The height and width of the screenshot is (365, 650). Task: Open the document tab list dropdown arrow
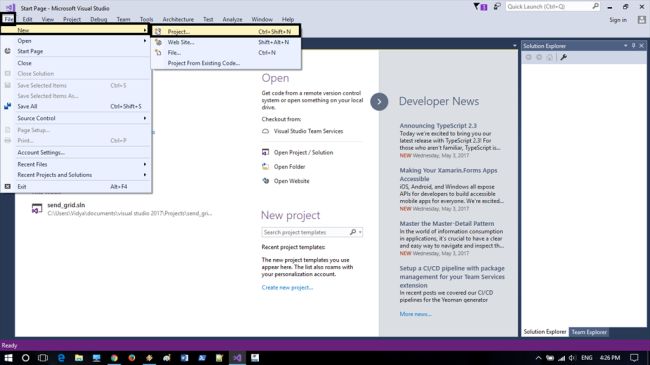point(515,46)
